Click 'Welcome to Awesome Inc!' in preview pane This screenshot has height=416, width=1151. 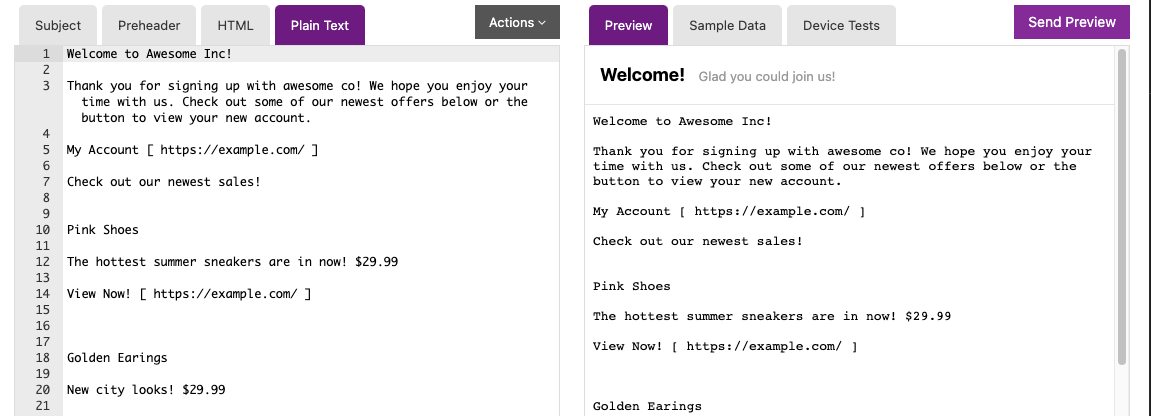[x=682, y=121]
